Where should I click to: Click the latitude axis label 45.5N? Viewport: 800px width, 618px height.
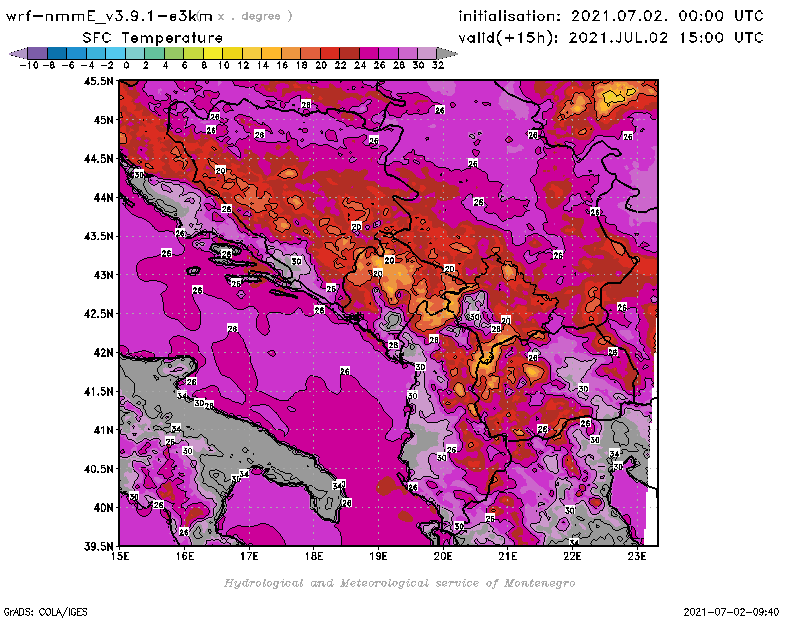[99, 81]
